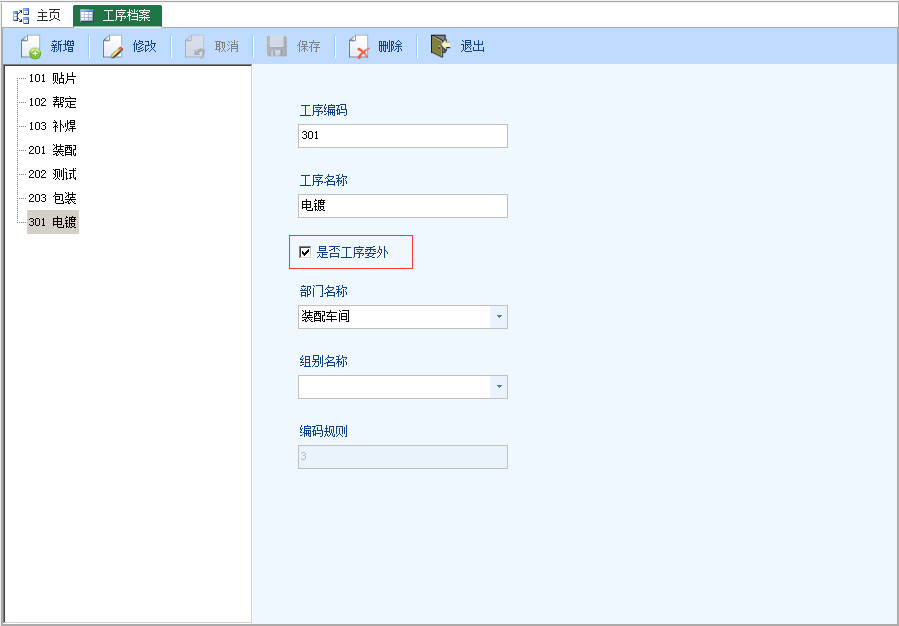Click the 新增 (Add) page icon
This screenshot has height=626, width=899.
point(30,46)
